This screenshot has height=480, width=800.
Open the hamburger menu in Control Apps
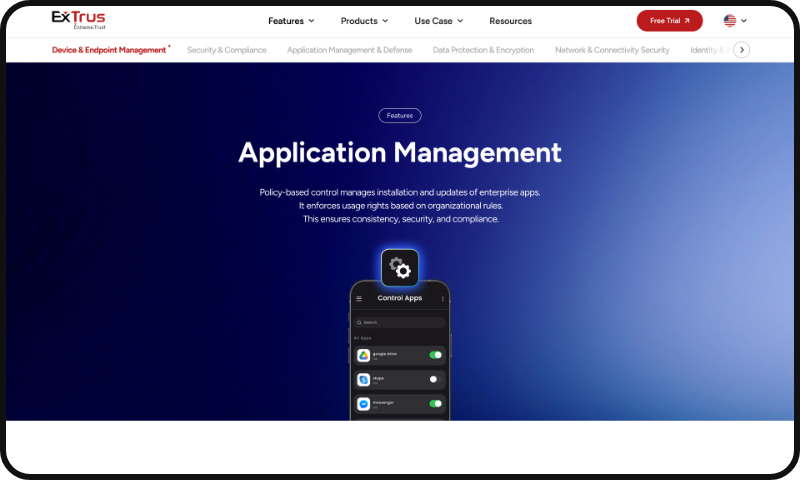pos(359,298)
